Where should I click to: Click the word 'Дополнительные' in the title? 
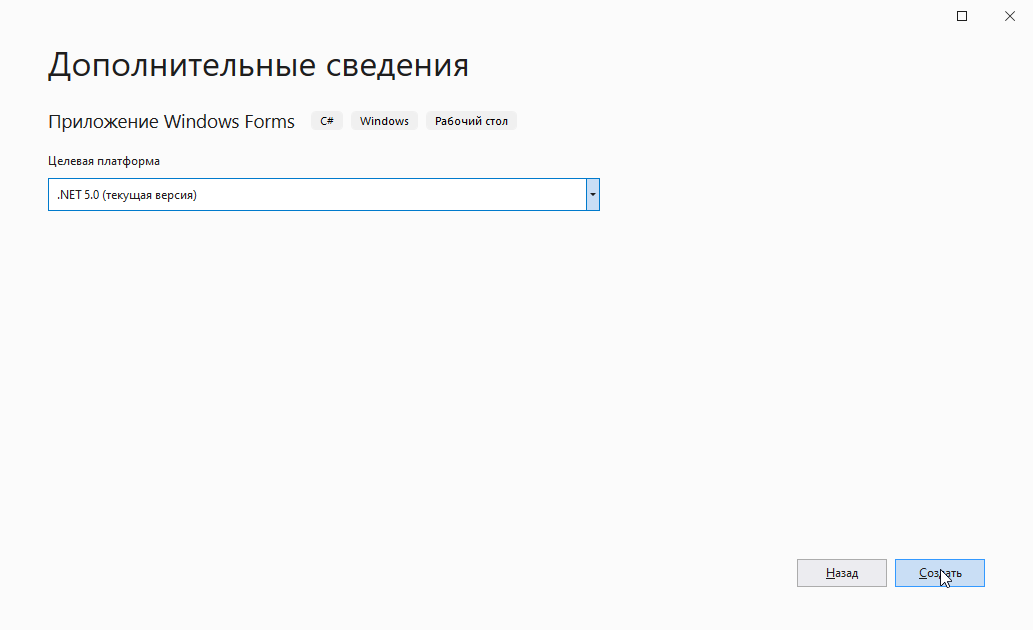[x=181, y=65]
